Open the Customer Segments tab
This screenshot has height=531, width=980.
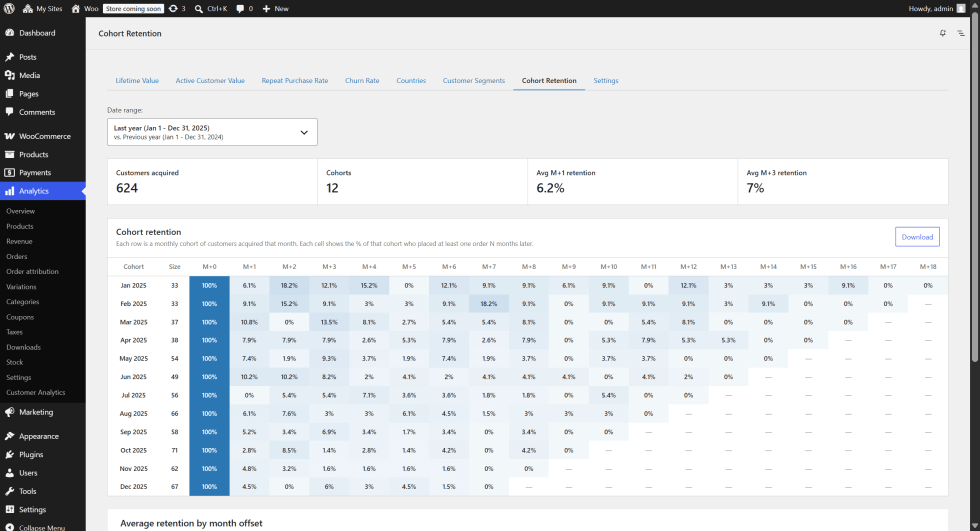(x=474, y=81)
